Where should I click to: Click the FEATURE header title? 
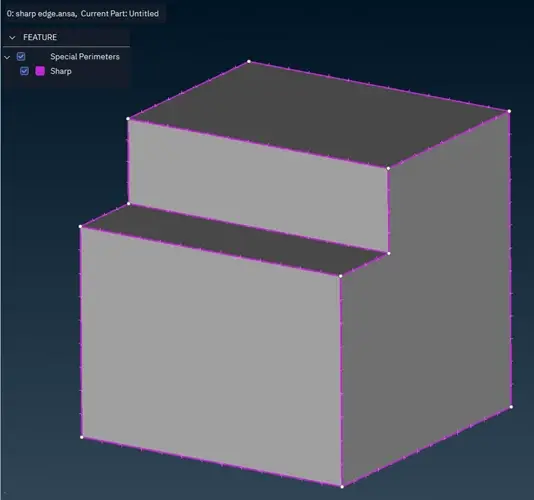(40, 37)
